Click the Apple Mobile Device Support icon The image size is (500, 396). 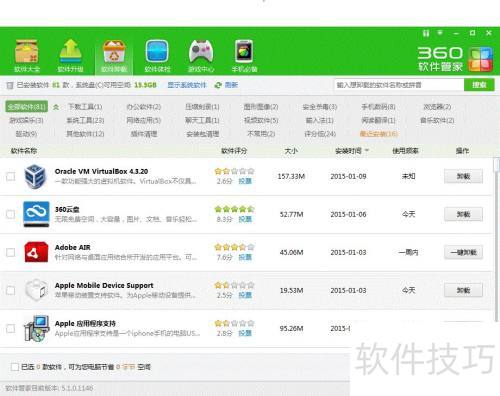36,290
